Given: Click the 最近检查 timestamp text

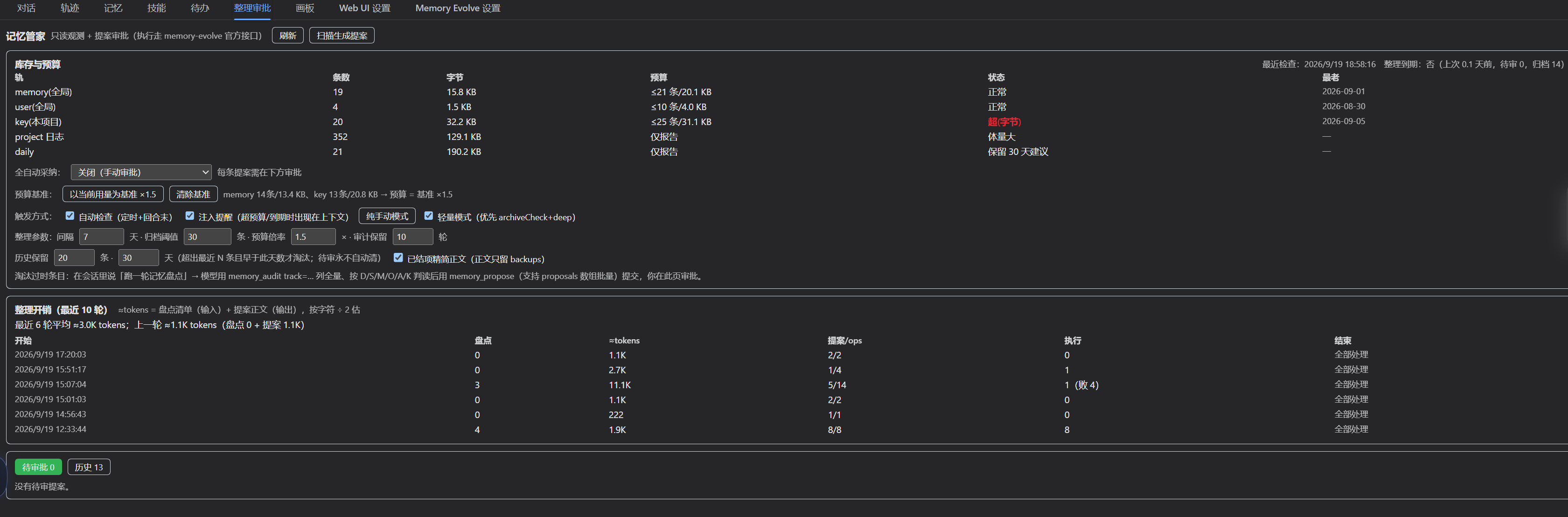Looking at the screenshot, I should [1318, 64].
